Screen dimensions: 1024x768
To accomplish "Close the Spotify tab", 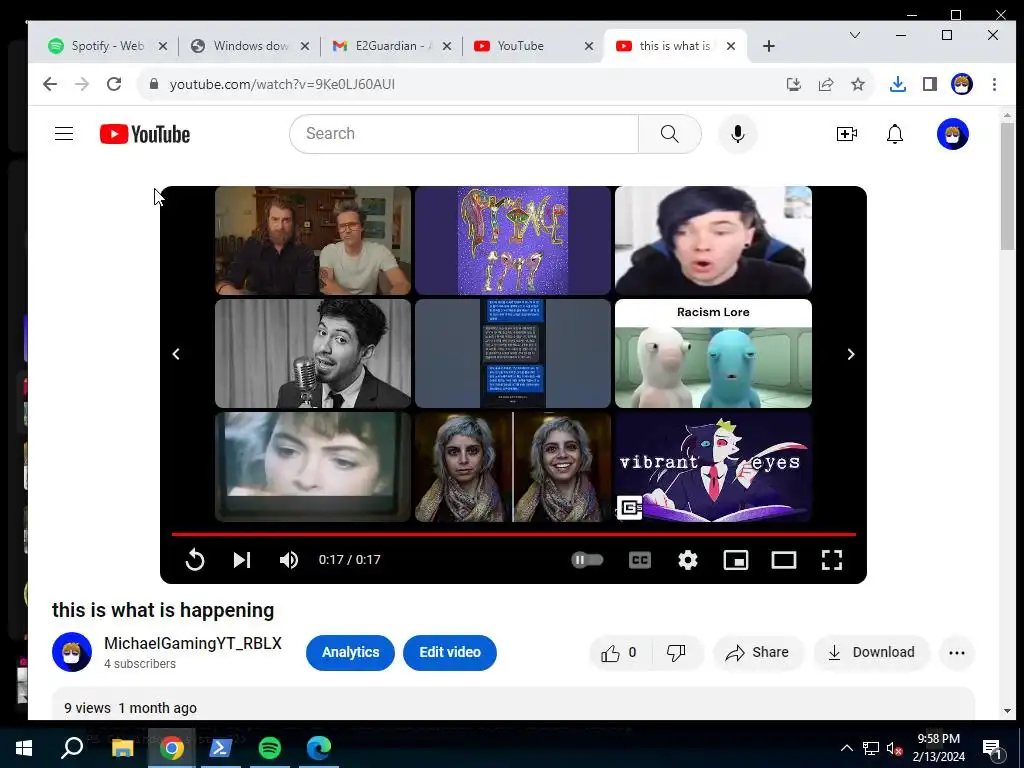I will 163,46.
